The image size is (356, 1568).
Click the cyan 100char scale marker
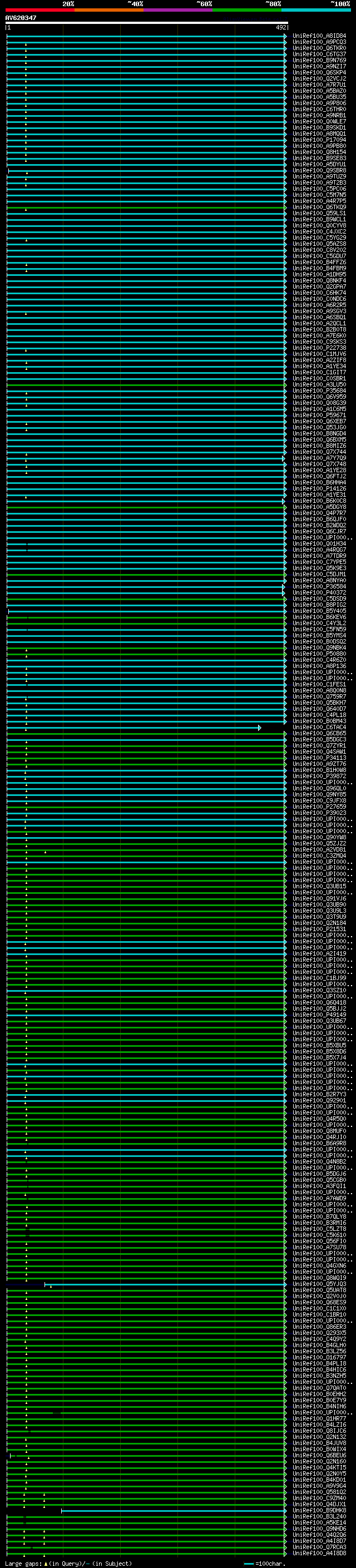point(248,1564)
